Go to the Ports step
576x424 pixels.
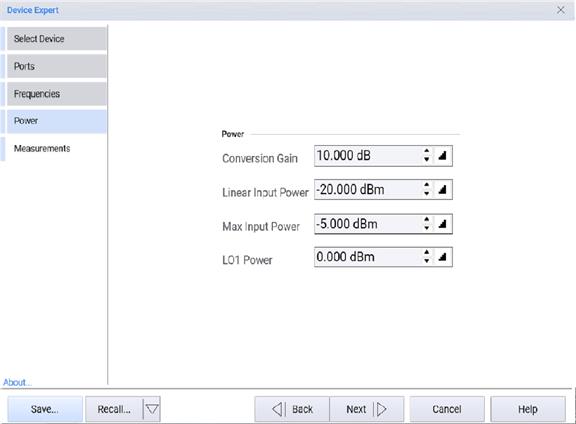(x=57, y=66)
